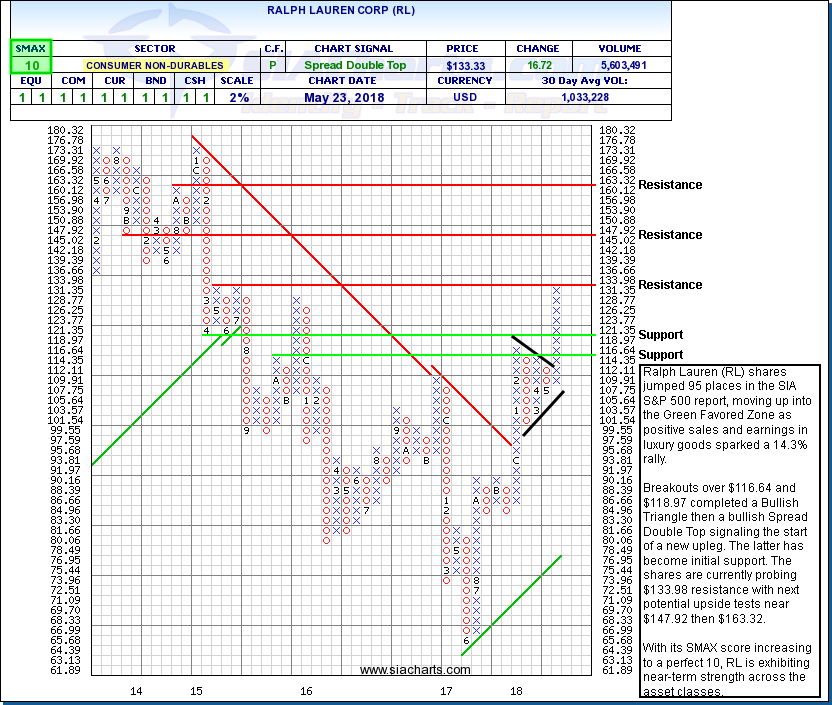Click the year 18 axis label
Screen dimensions: 832x705
517,691
